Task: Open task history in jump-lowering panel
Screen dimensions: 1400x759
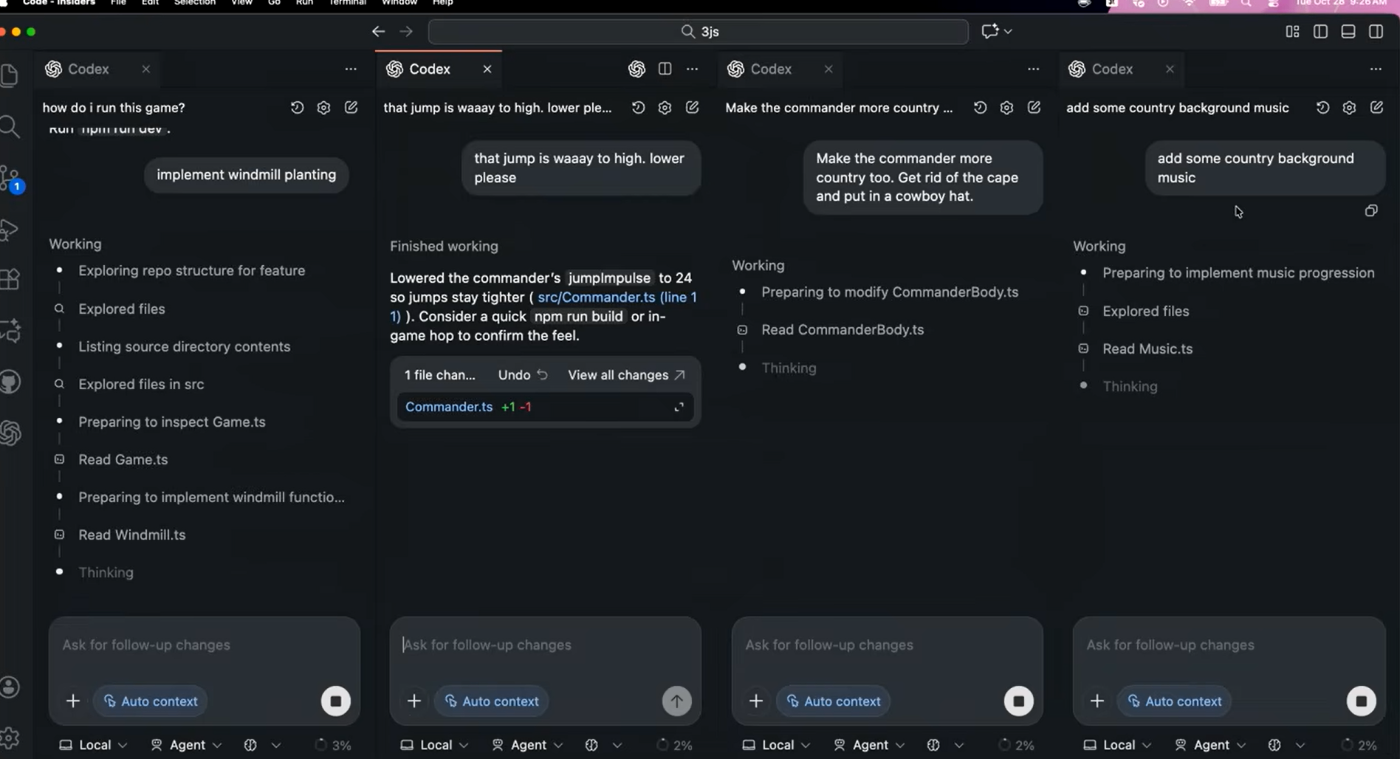Action: (x=638, y=108)
